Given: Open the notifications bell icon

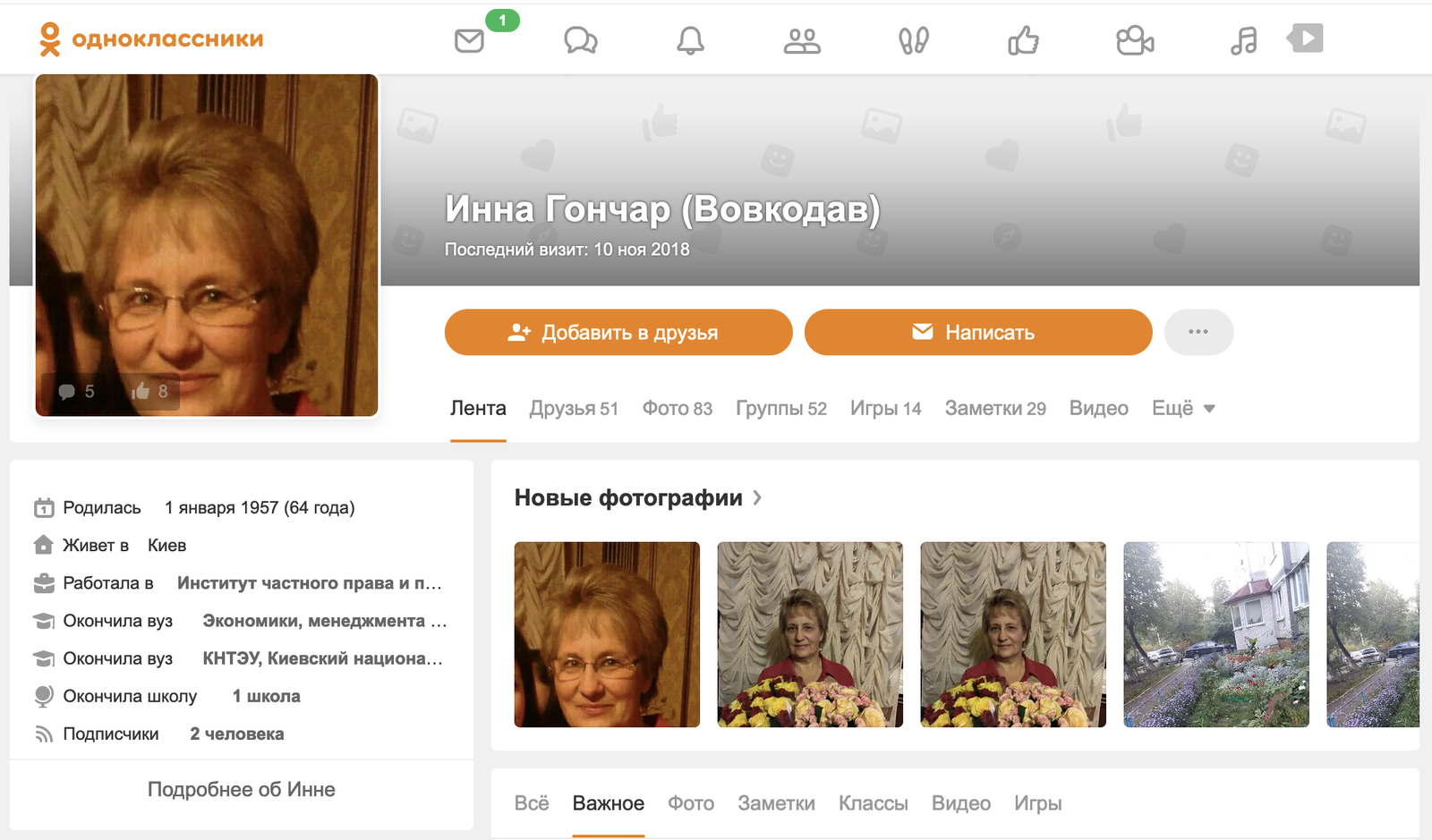Looking at the screenshot, I should [x=690, y=40].
